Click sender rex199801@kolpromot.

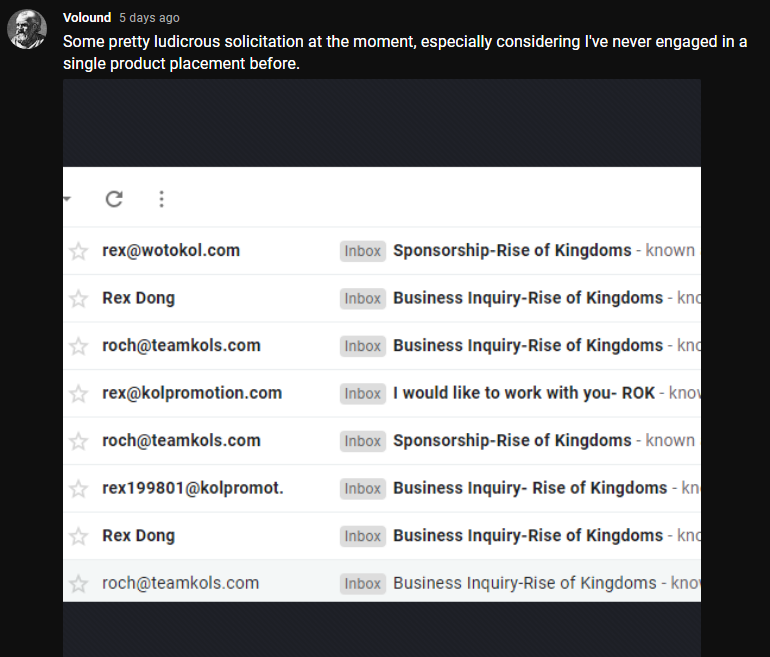point(193,488)
